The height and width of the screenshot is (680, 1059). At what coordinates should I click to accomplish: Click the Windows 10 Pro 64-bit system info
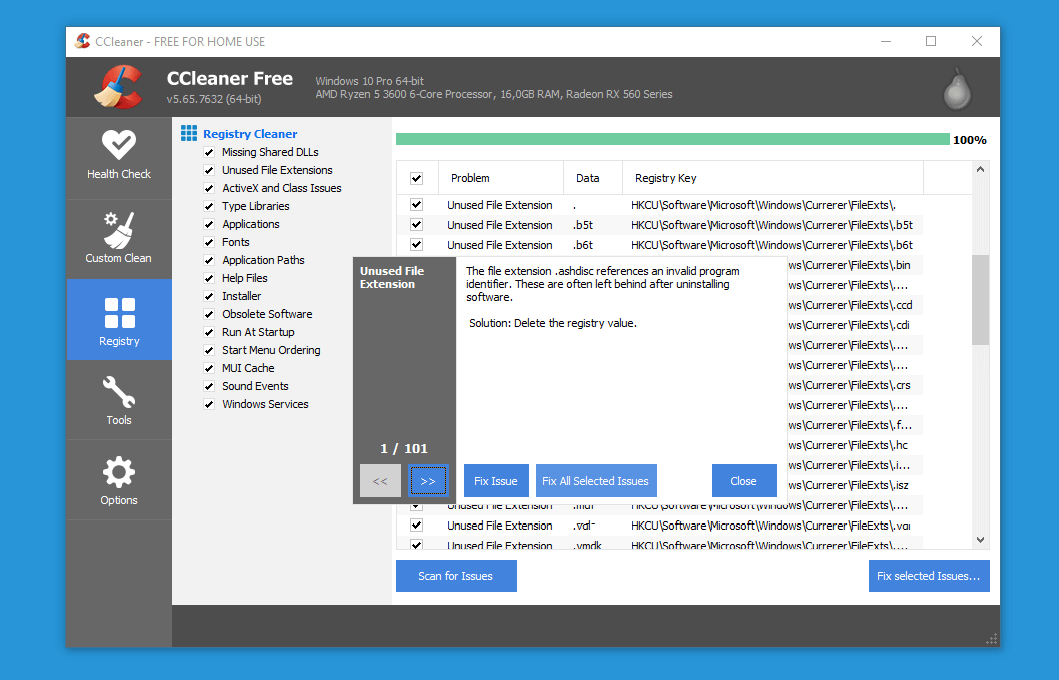369,81
